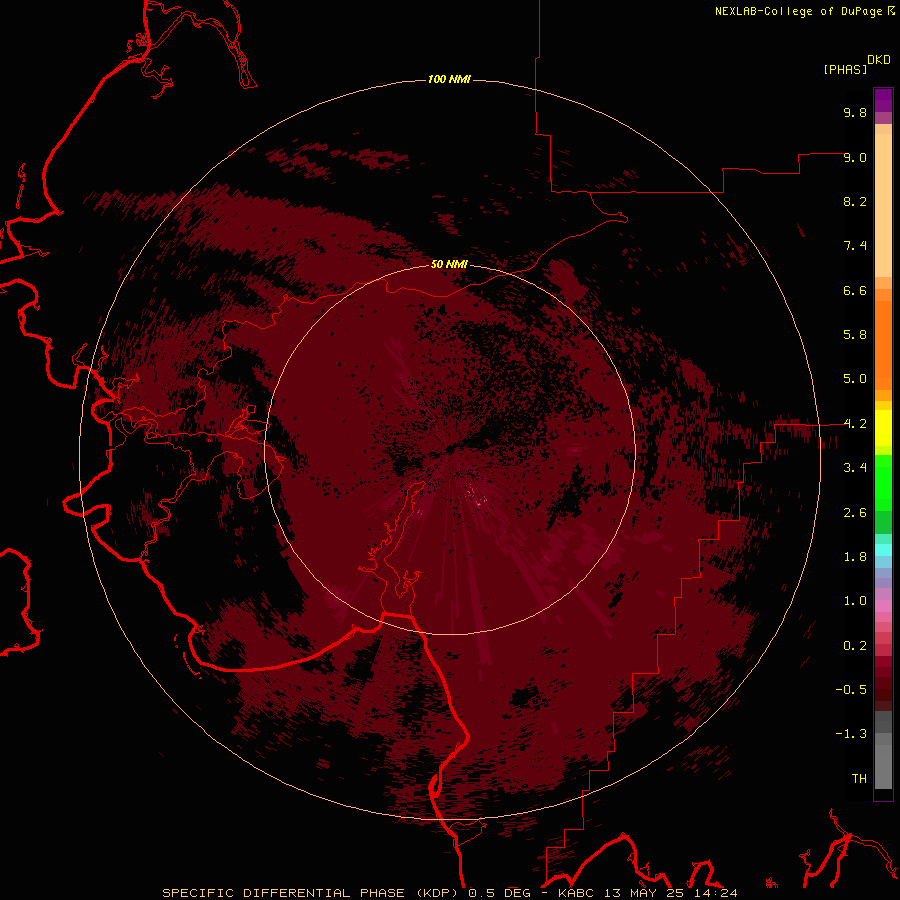The height and width of the screenshot is (900, 900).
Task: Click the 1.8 legend value
Action: (x=855, y=557)
